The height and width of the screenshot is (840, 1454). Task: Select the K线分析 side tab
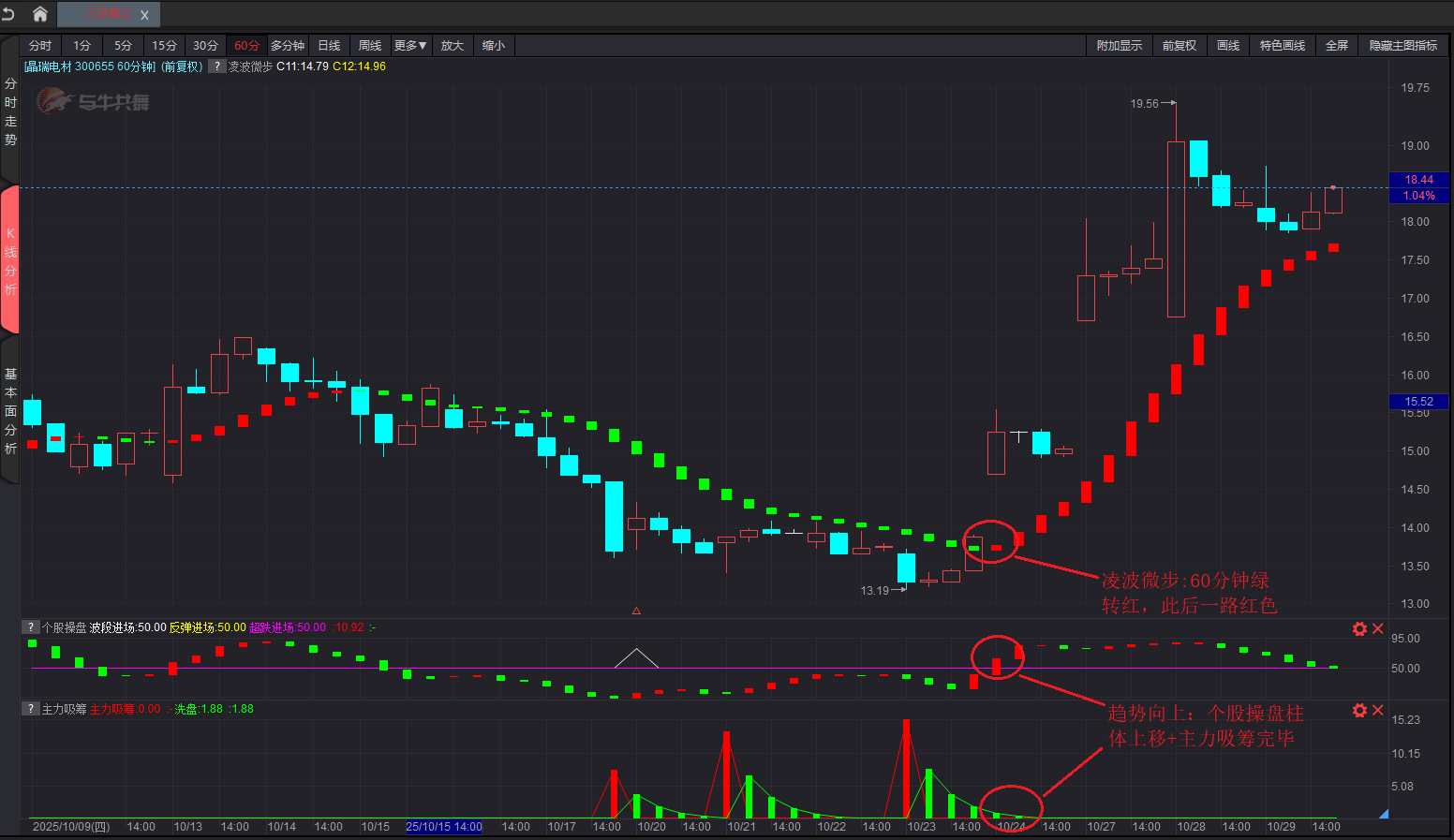[10, 260]
